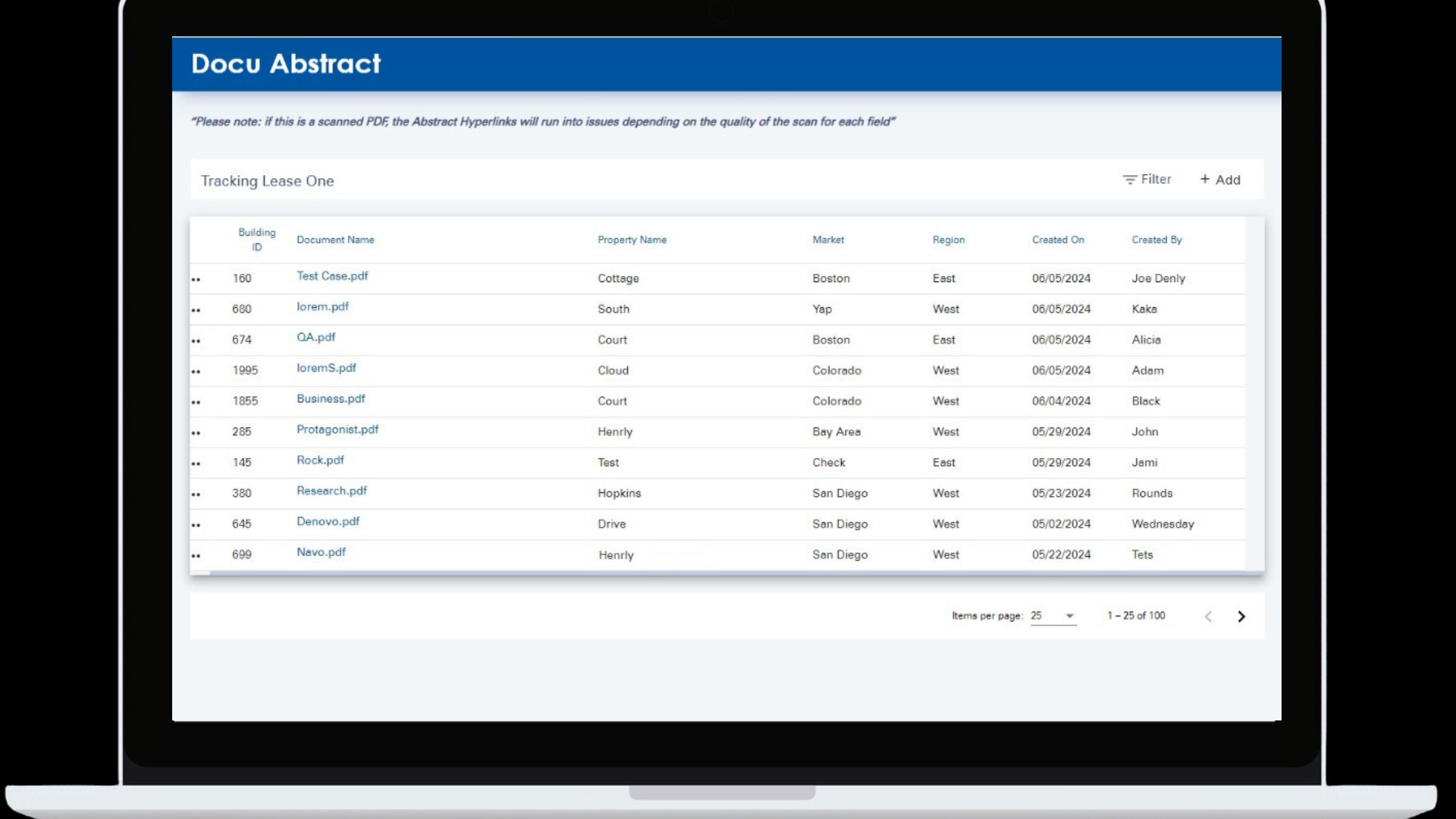The width and height of the screenshot is (1456, 819).
Task: Open row menu for Protagonist.pdf
Action: pos(196,433)
